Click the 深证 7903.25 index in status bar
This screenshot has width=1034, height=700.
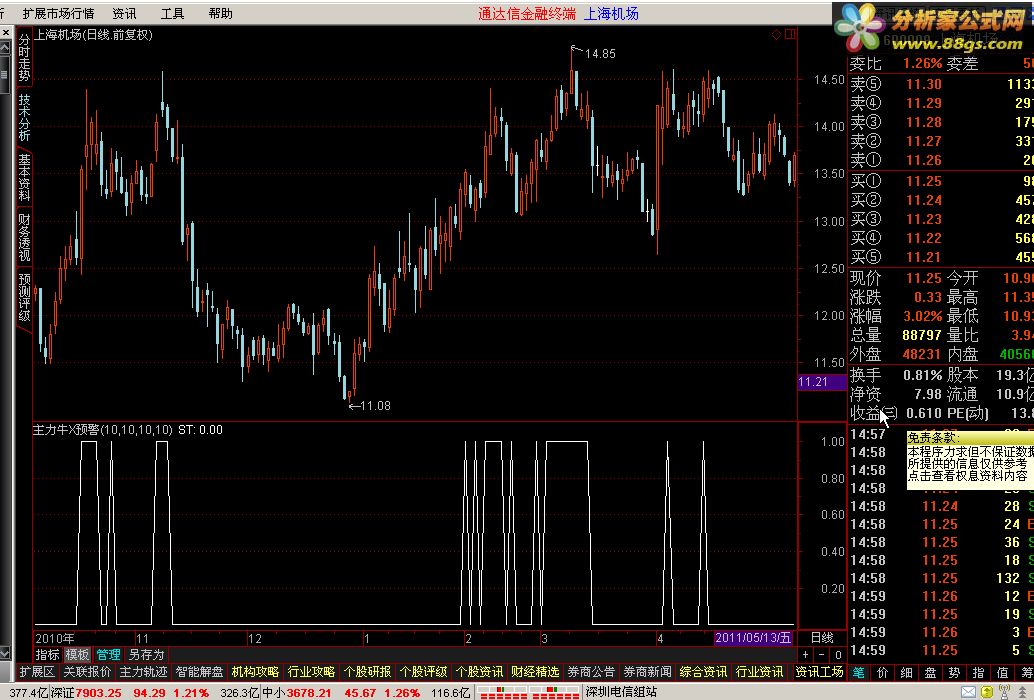click(86, 693)
